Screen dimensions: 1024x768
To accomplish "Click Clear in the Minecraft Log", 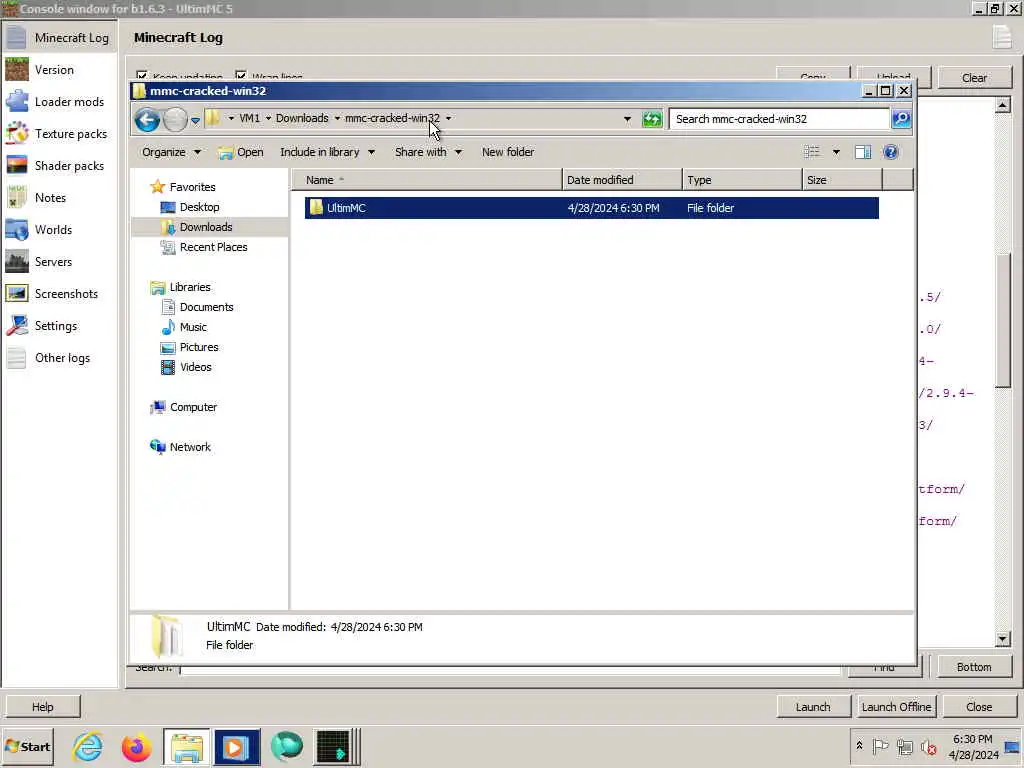I will (x=974, y=78).
